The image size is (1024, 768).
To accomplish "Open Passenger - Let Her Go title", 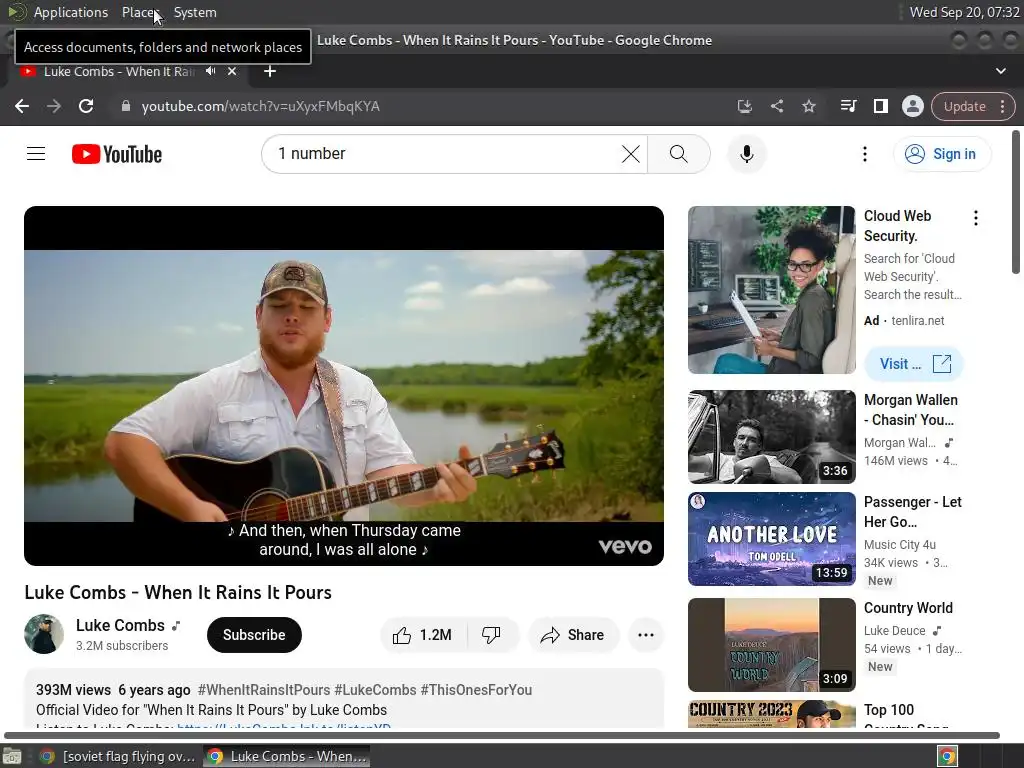I will (912, 512).
